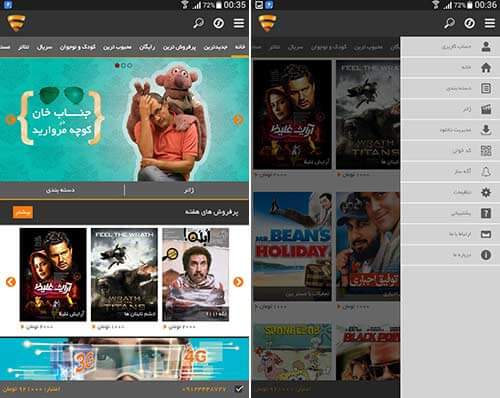The width and height of the screenshot is (500, 398).
Task: Open categories list icon in drawer
Action: click(486, 89)
